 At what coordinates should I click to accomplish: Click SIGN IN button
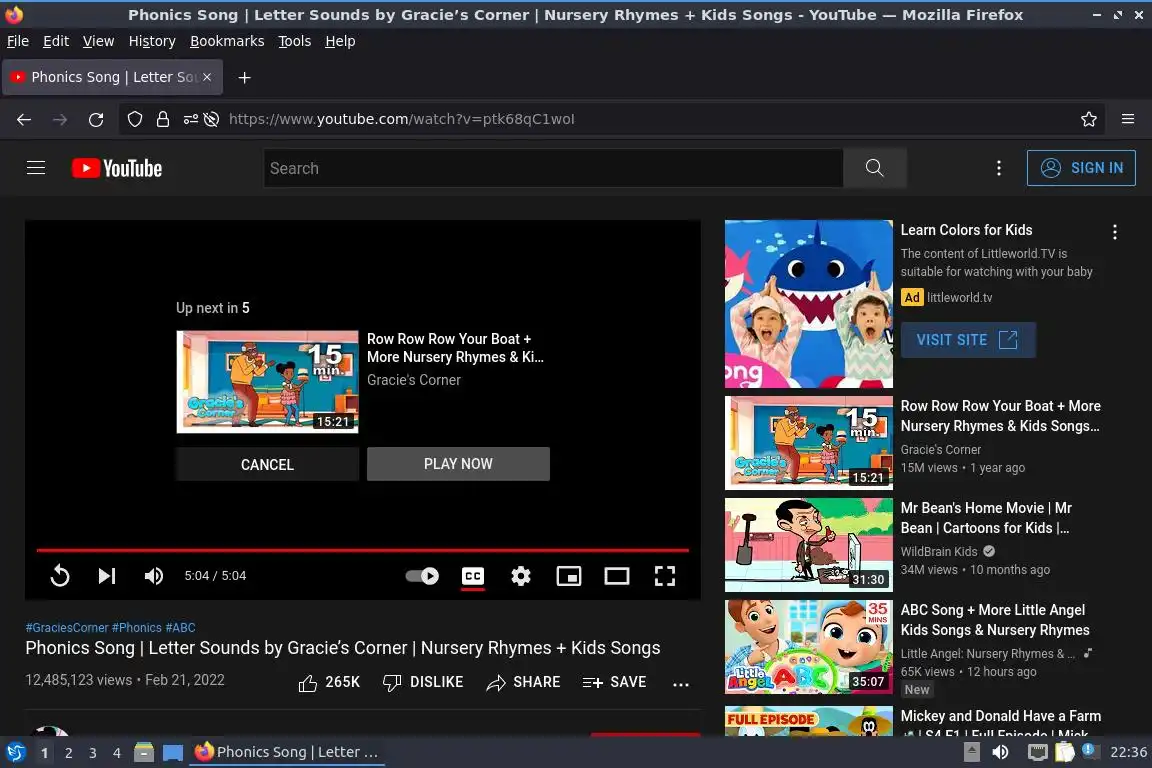pos(1081,168)
